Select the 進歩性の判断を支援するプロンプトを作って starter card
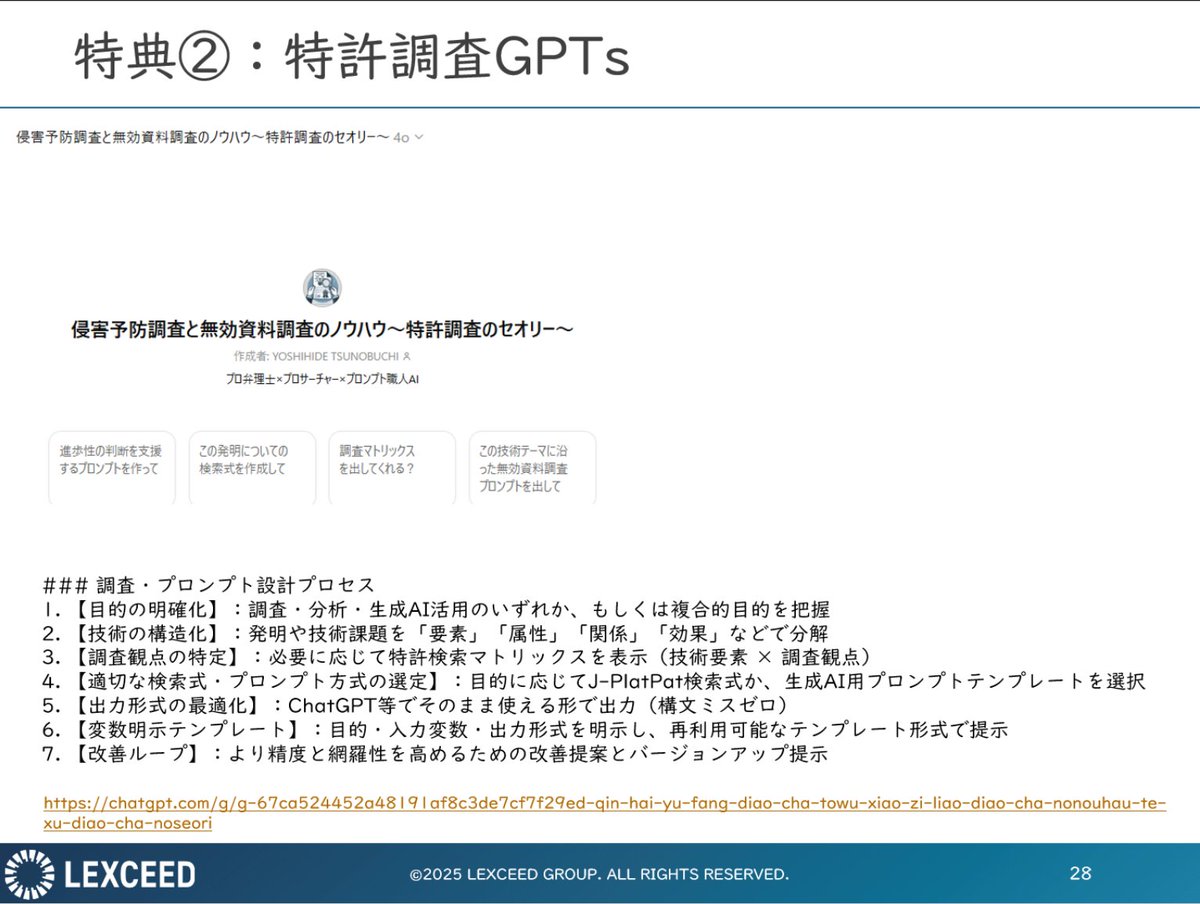This screenshot has height=904, width=1200. coord(111,467)
